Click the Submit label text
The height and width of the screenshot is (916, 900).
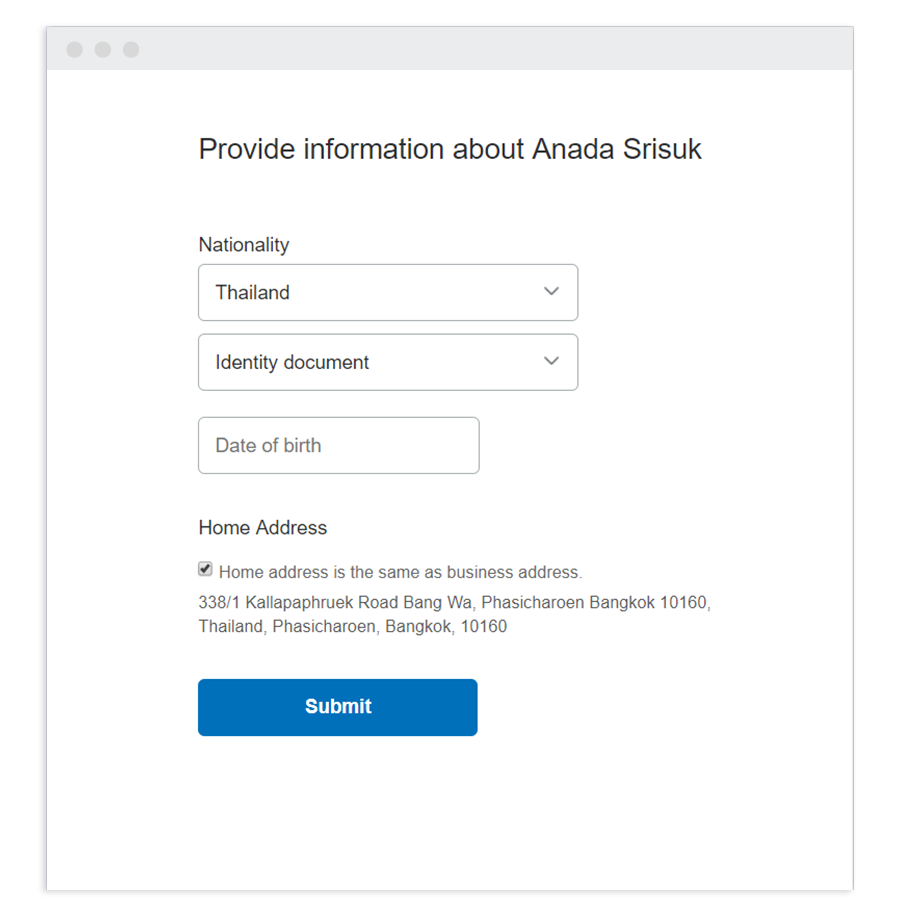338,707
